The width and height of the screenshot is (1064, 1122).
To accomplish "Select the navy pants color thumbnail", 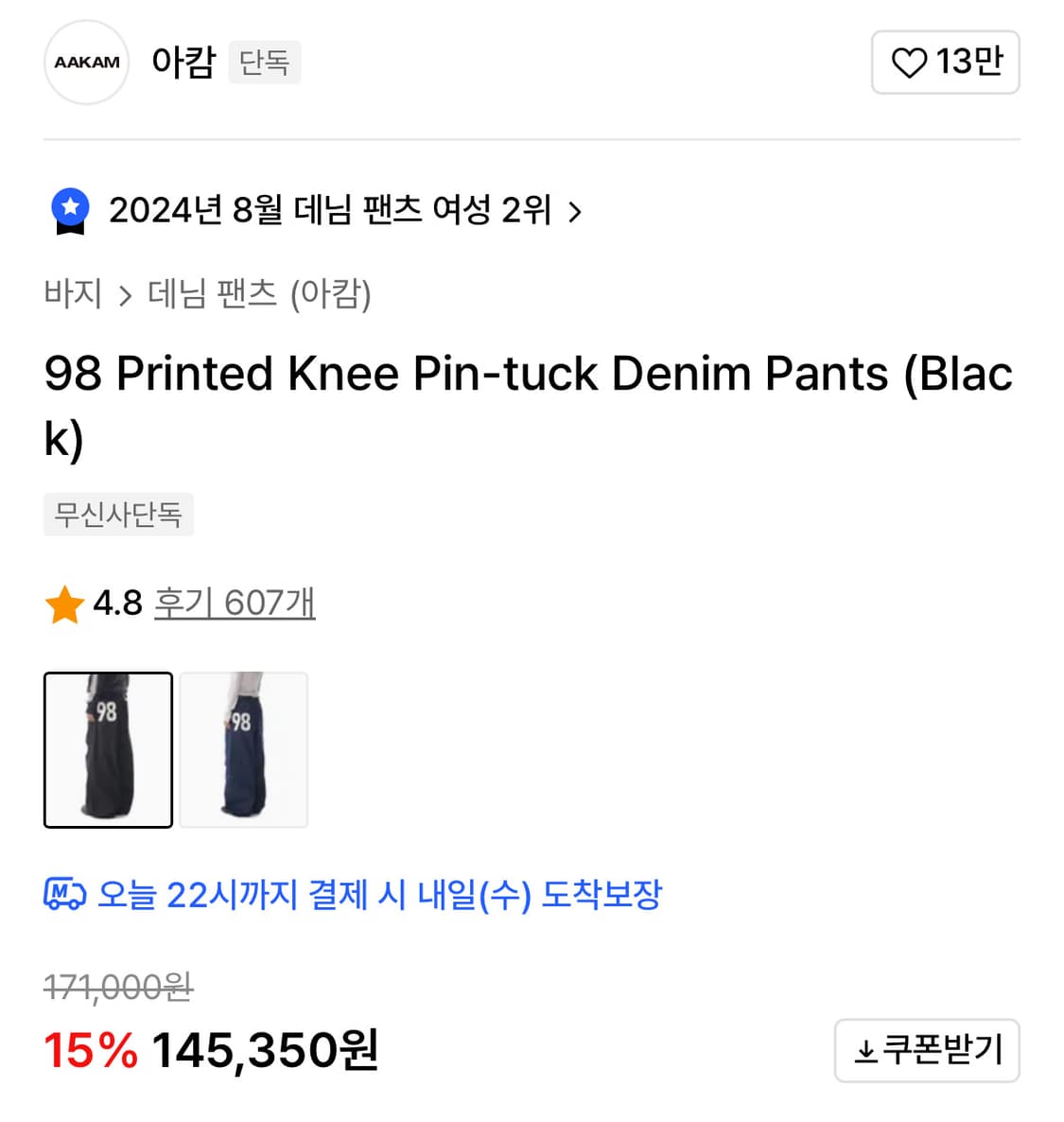I will (x=244, y=749).
